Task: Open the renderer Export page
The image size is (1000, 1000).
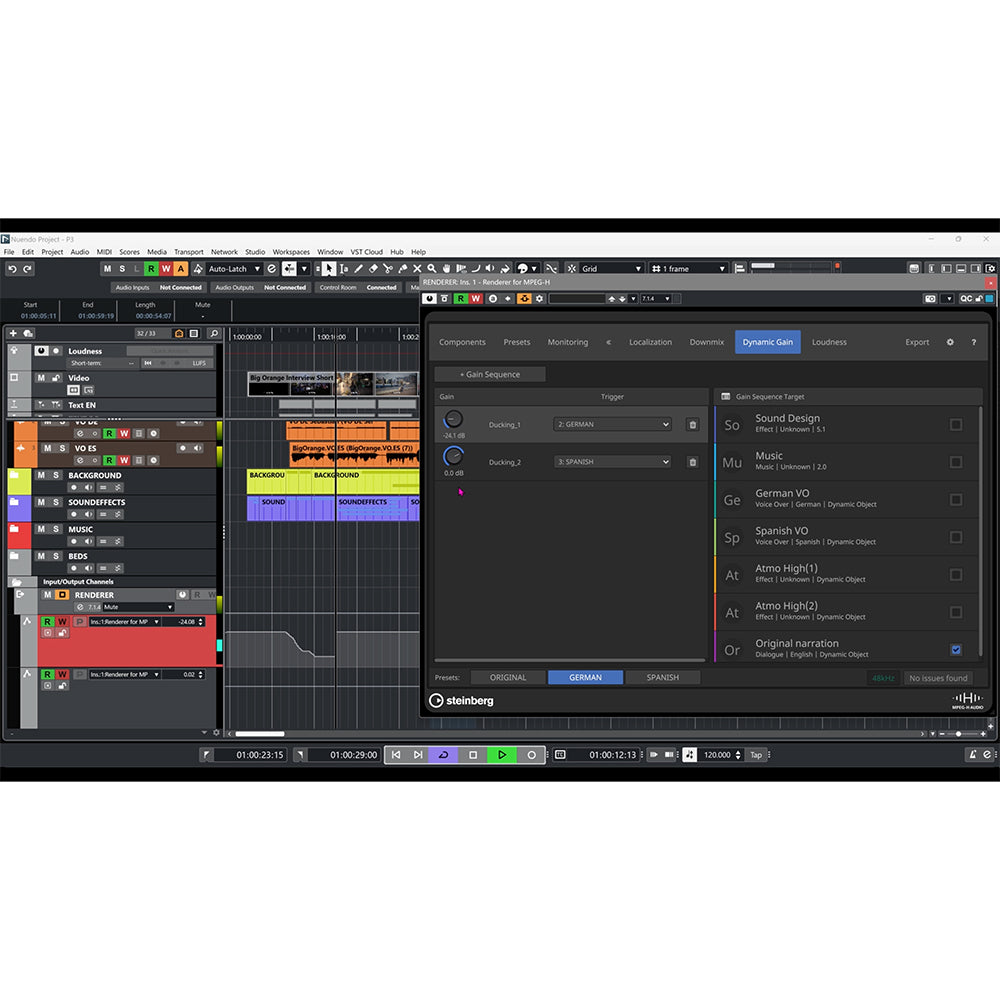Action: (917, 342)
